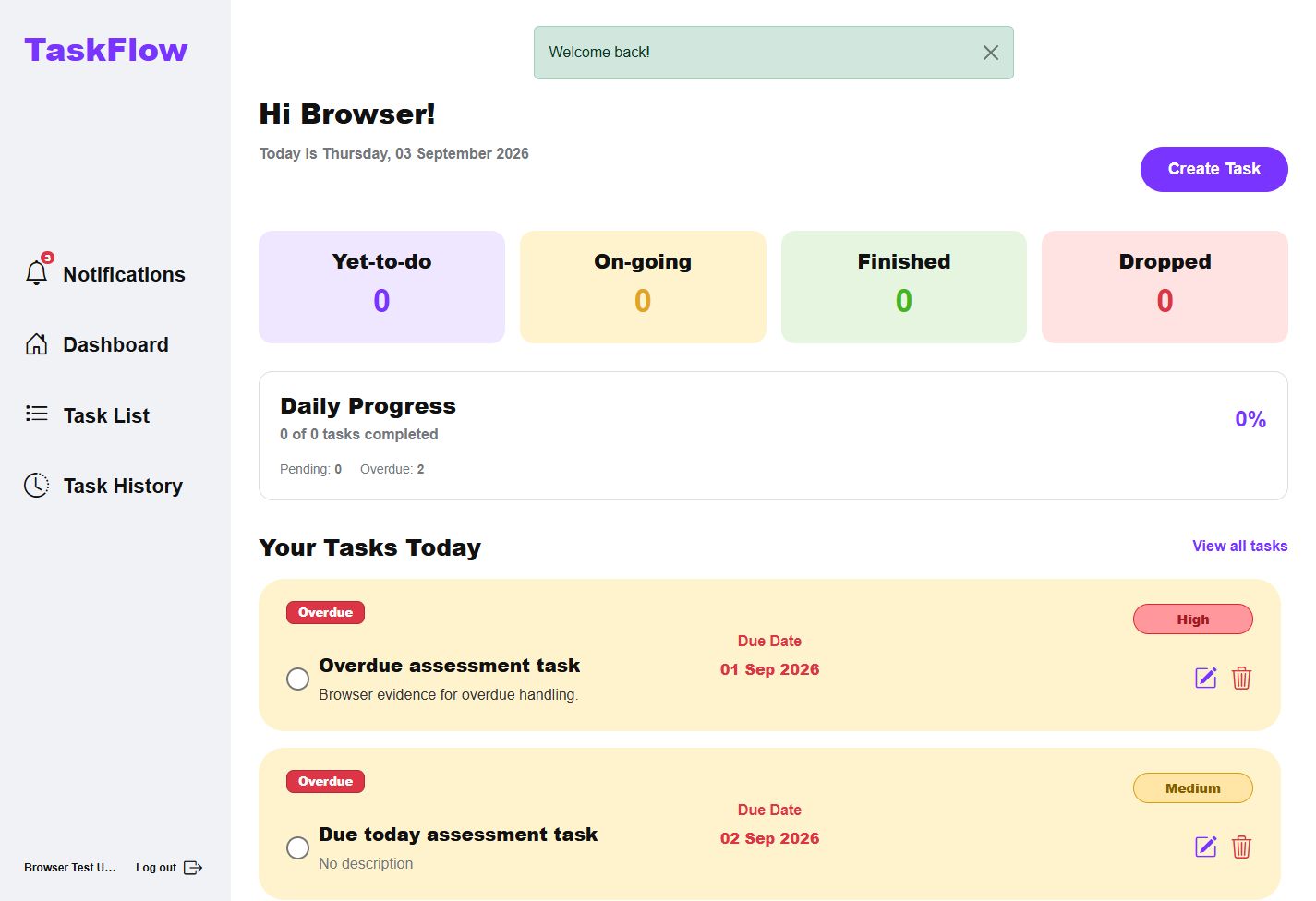Mark Overdue assessment task as complete
Image resolution: width=1316 pixels, height=901 pixels.
click(x=297, y=679)
